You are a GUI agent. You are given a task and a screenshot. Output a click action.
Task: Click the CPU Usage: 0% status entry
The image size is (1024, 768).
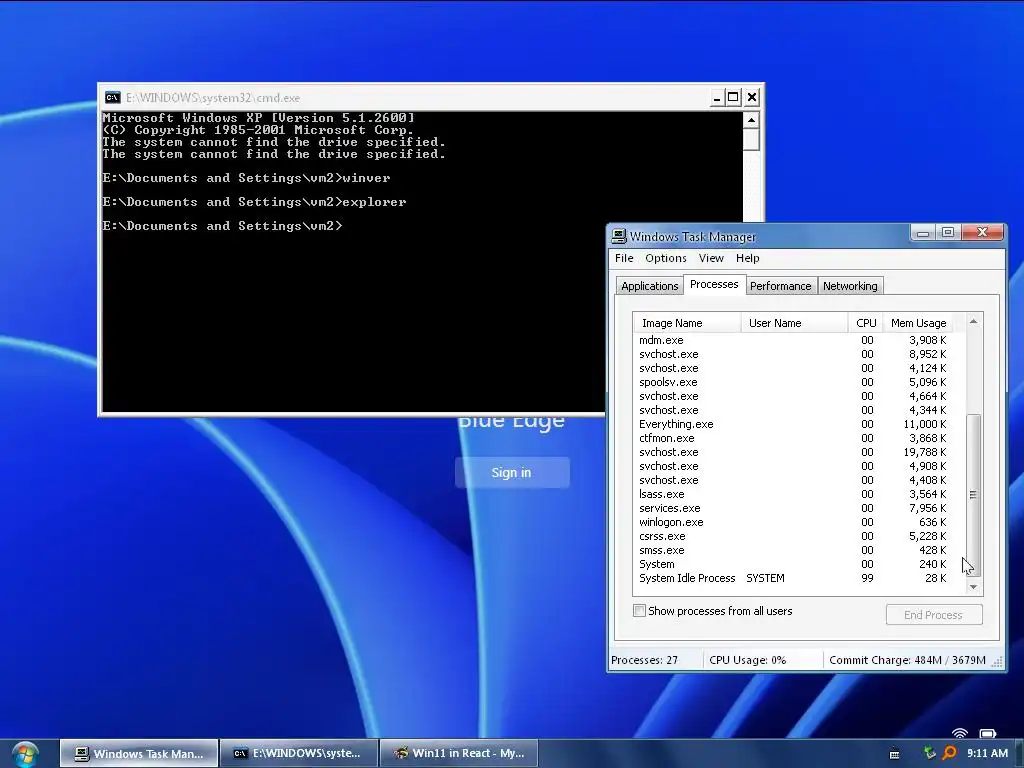tap(763, 660)
